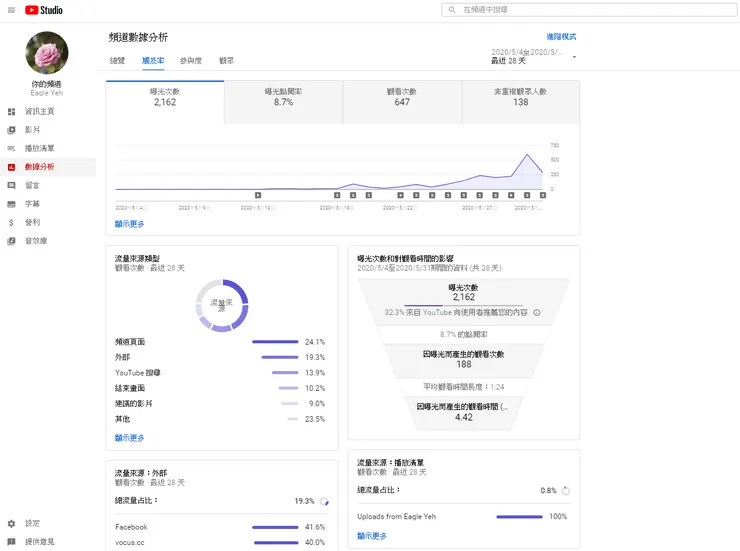Click the 頻道頁面 24.1% bar
740x551 pixels.
tap(275, 342)
